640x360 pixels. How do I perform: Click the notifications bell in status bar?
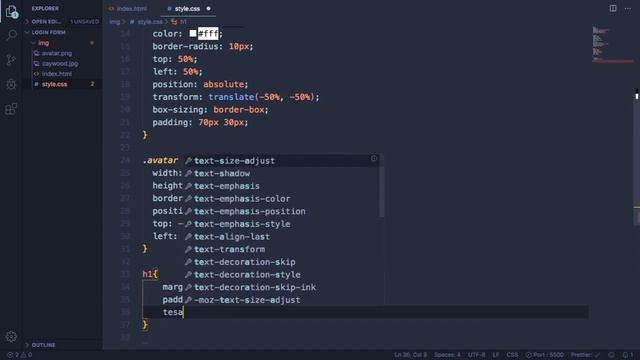(628, 355)
